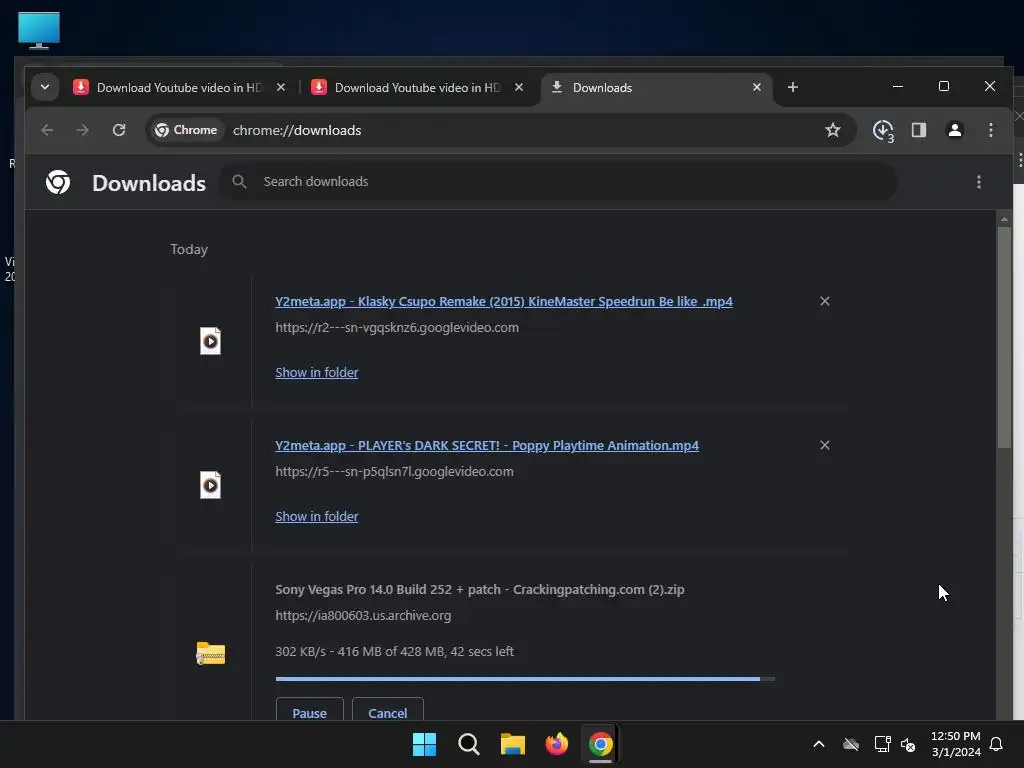Click the r5---sn-p5qlsn7l.googlevideo.com source URL
Viewport: 1024px width, 768px height.
coord(394,472)
